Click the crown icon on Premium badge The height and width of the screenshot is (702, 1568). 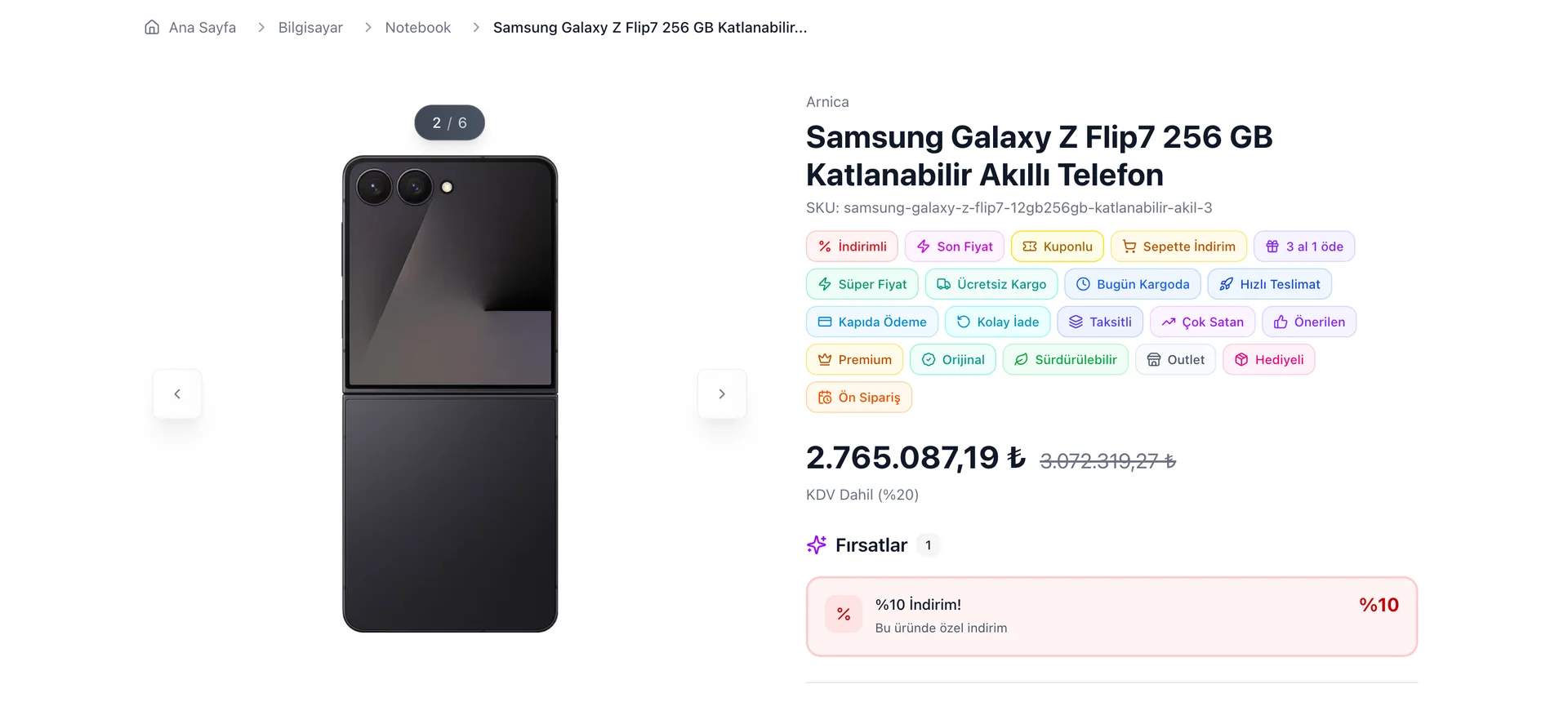[x=825, y=360]
